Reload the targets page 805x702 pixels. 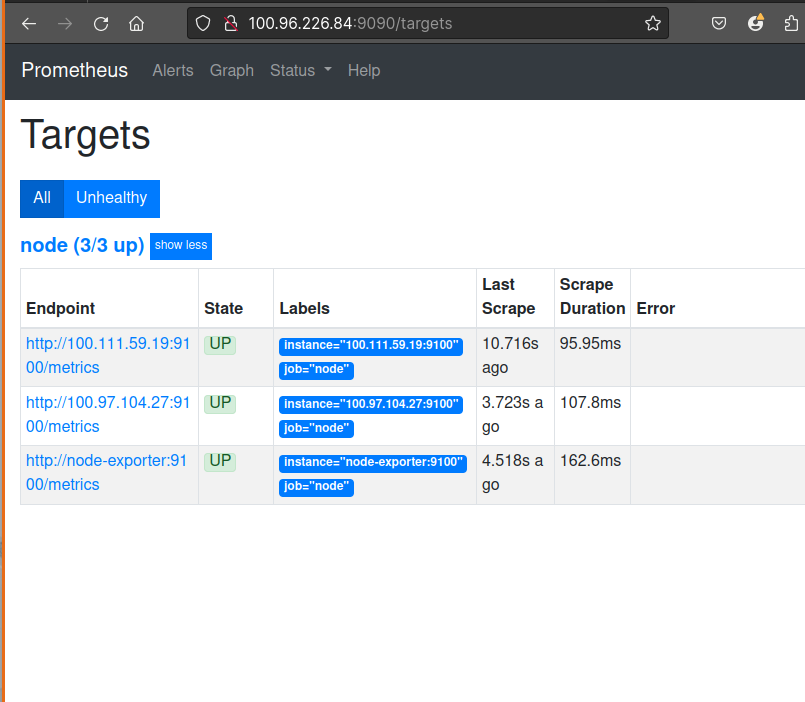click(101, 24)
